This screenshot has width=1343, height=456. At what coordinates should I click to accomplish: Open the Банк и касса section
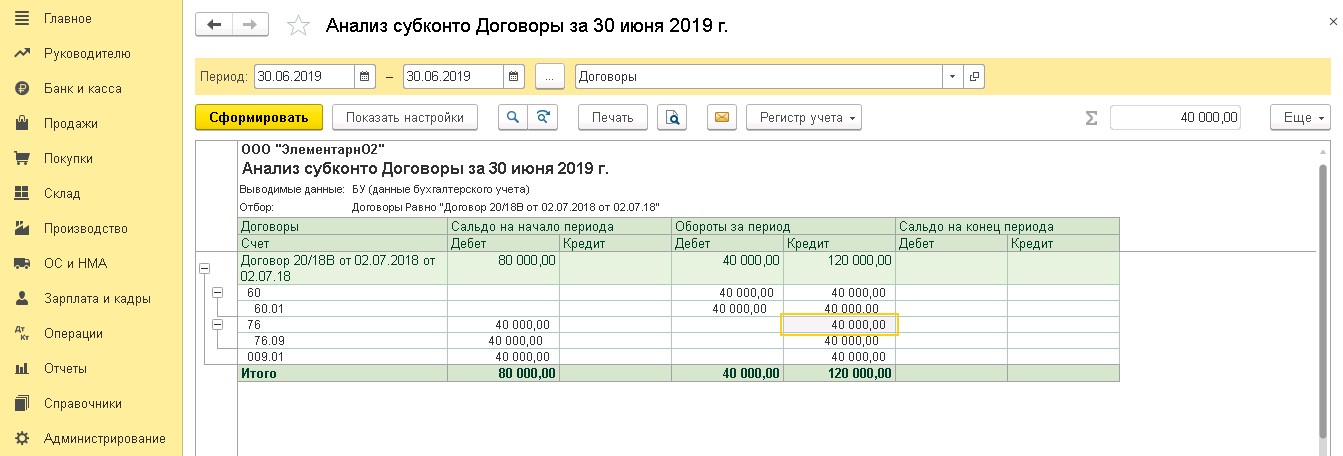click(x=82, y=89)
